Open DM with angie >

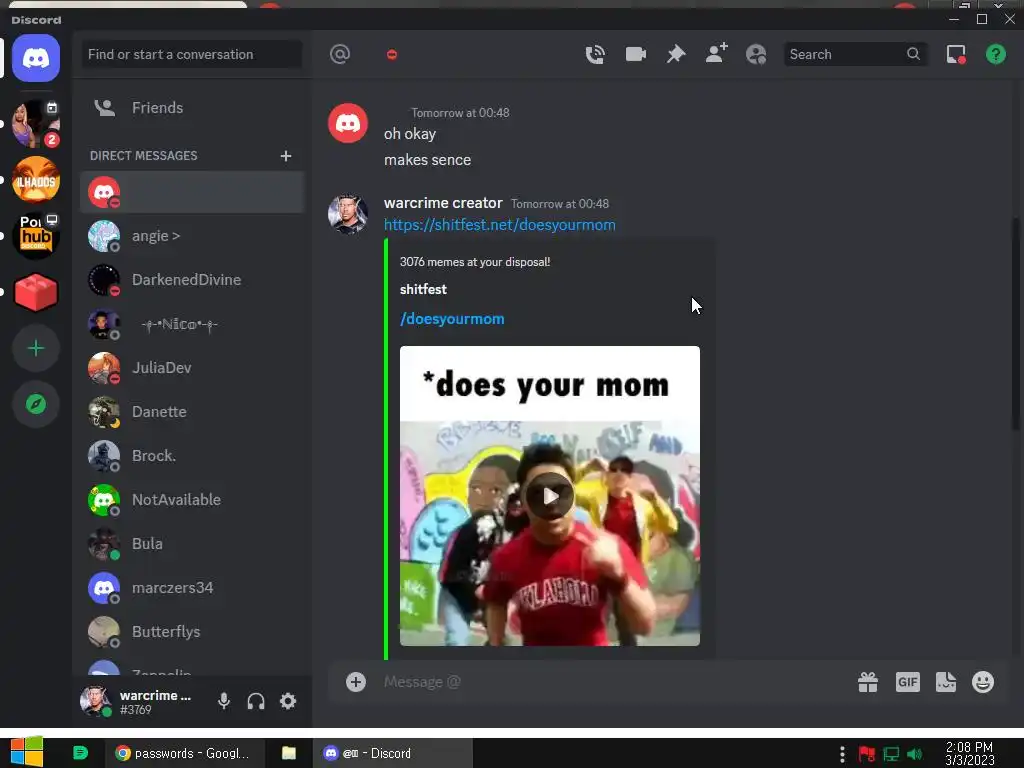coord(192,236)
